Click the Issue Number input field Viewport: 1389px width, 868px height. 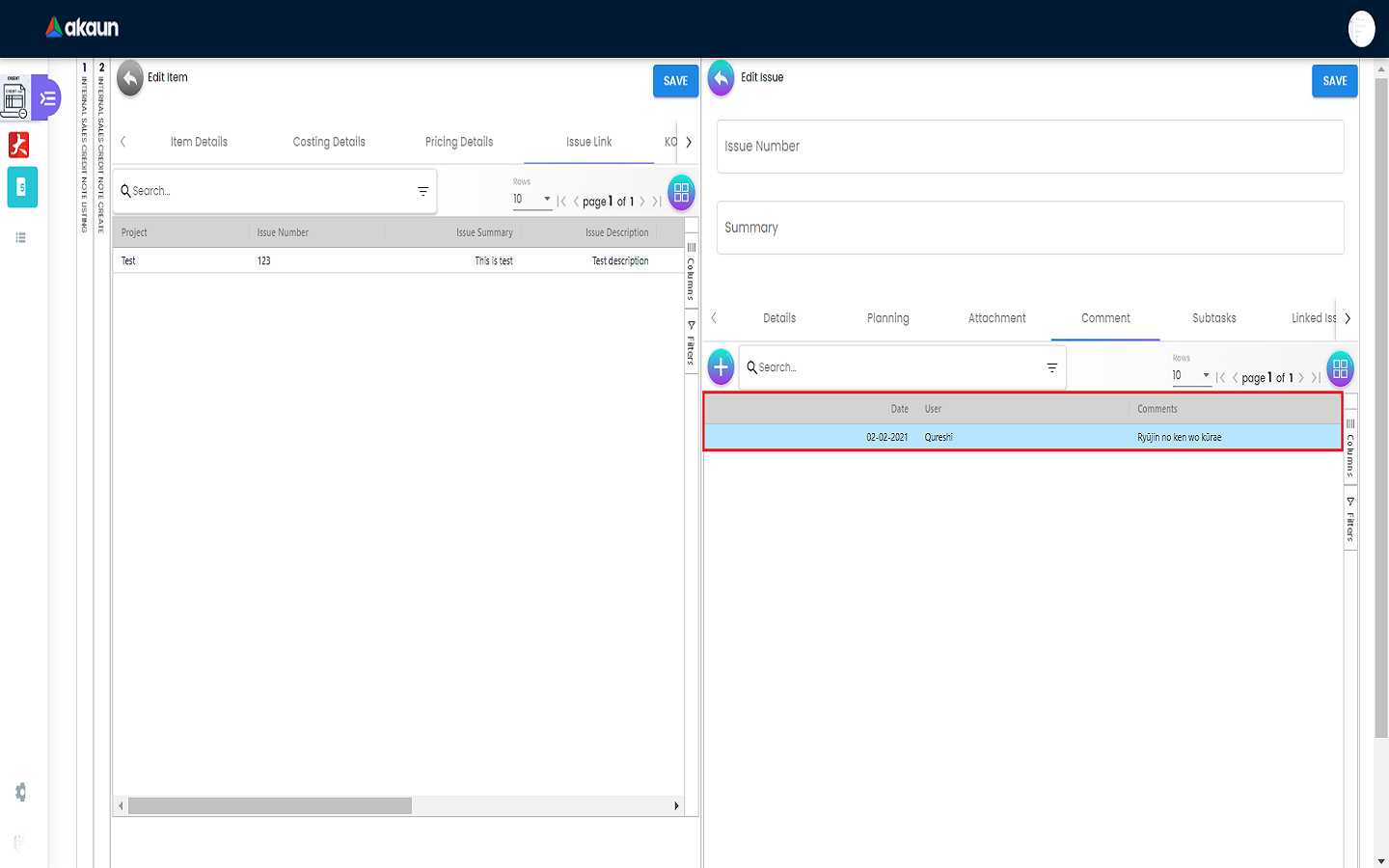(1029, 147)
